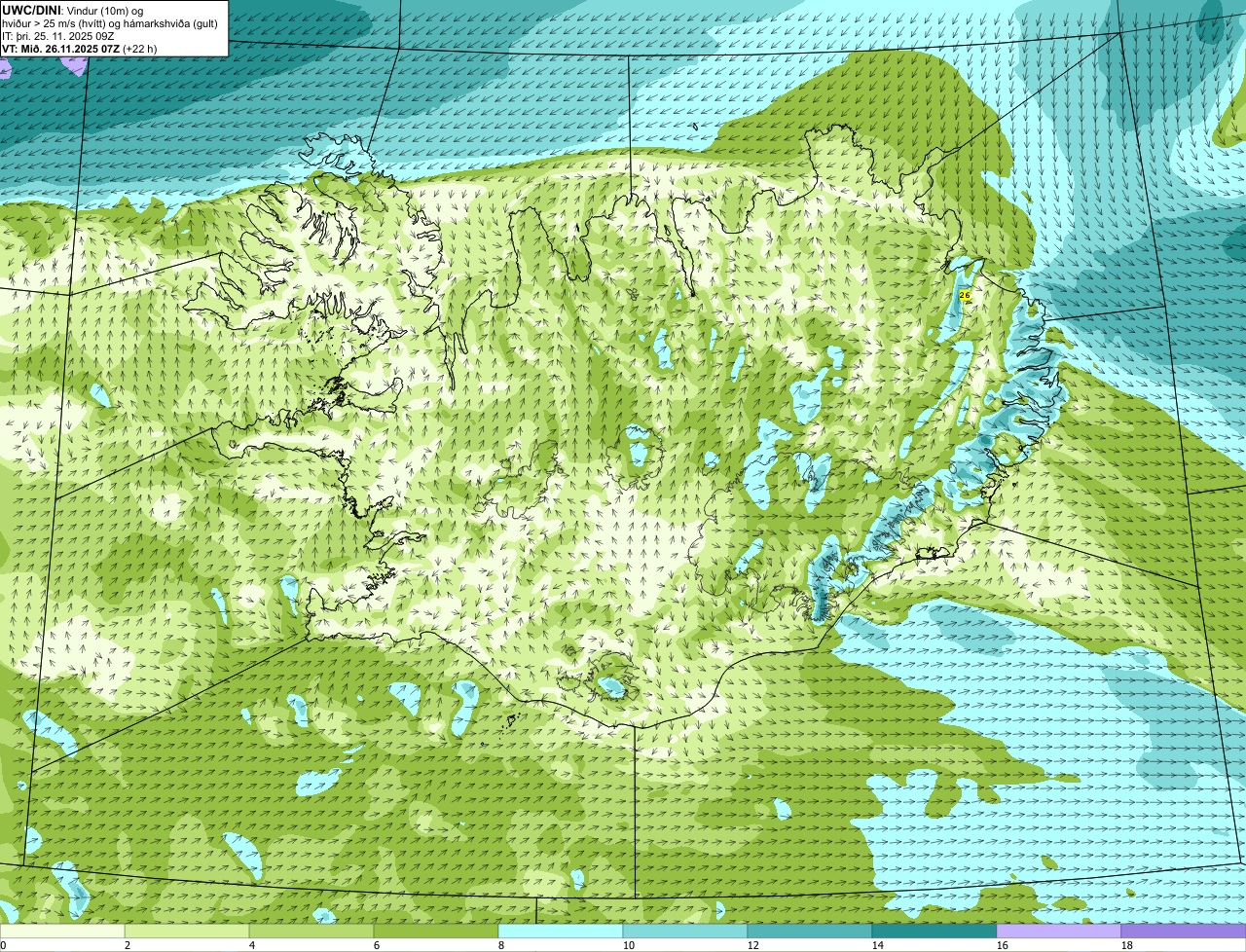Click the 6–8 m/s dark green legend swatch
Screen dimensions: 1246x952
pos(436,932)
